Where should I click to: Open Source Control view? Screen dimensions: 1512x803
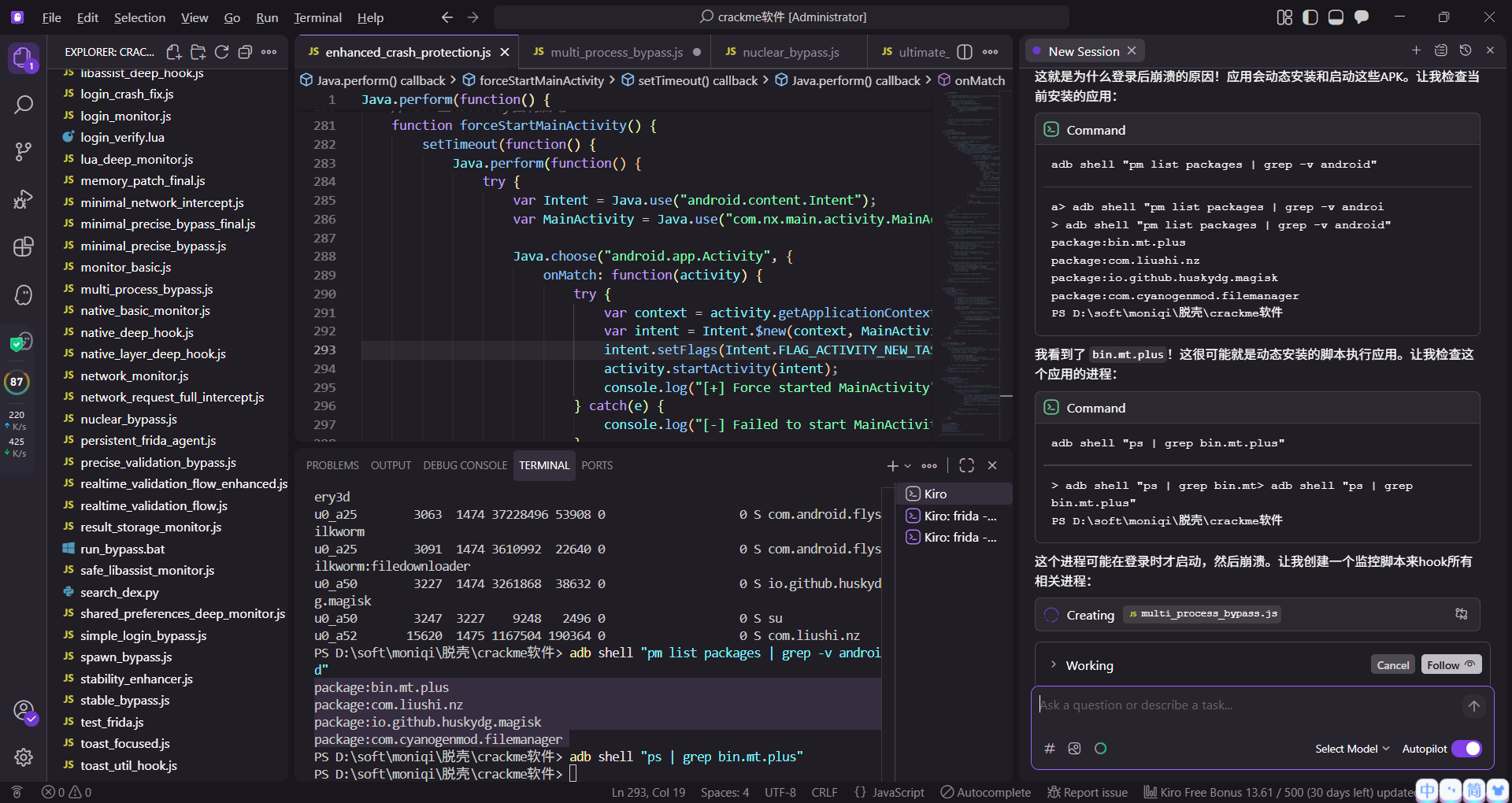(24, 152)
